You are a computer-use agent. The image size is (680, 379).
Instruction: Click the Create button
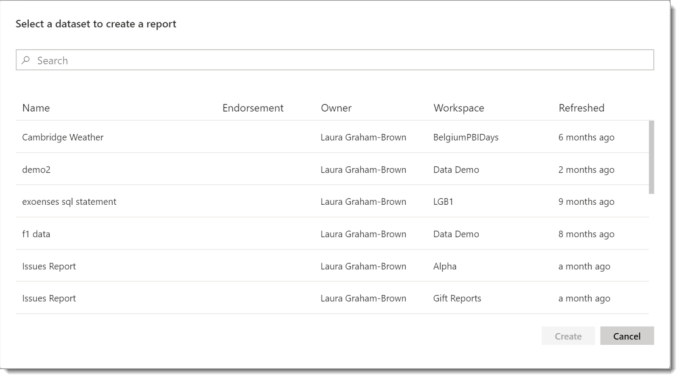tap(568, 336)
